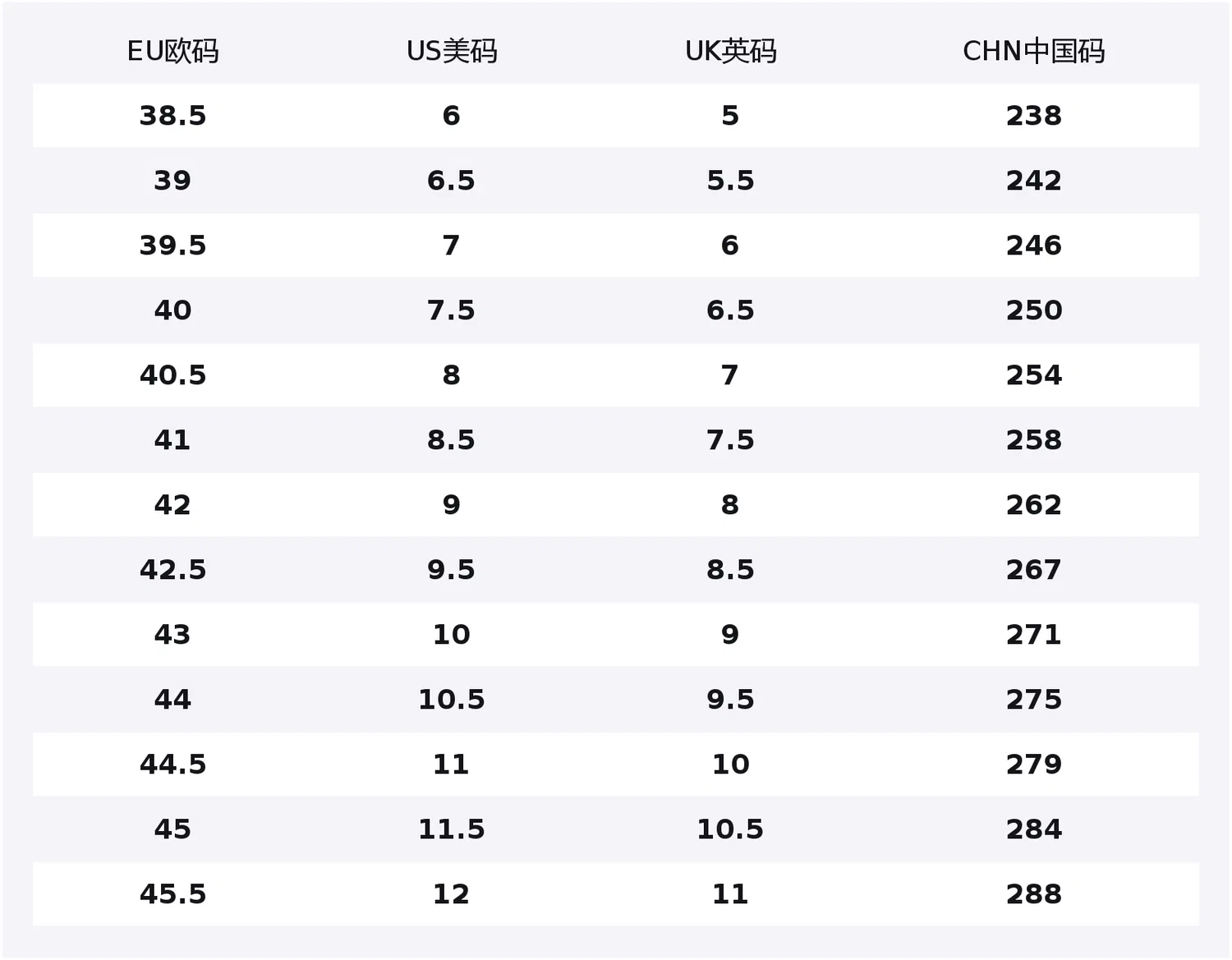The image size is (1232, 960).
Task: Click US size 10.5 cell
Action: pyautogui.click(x=451, y=700)
